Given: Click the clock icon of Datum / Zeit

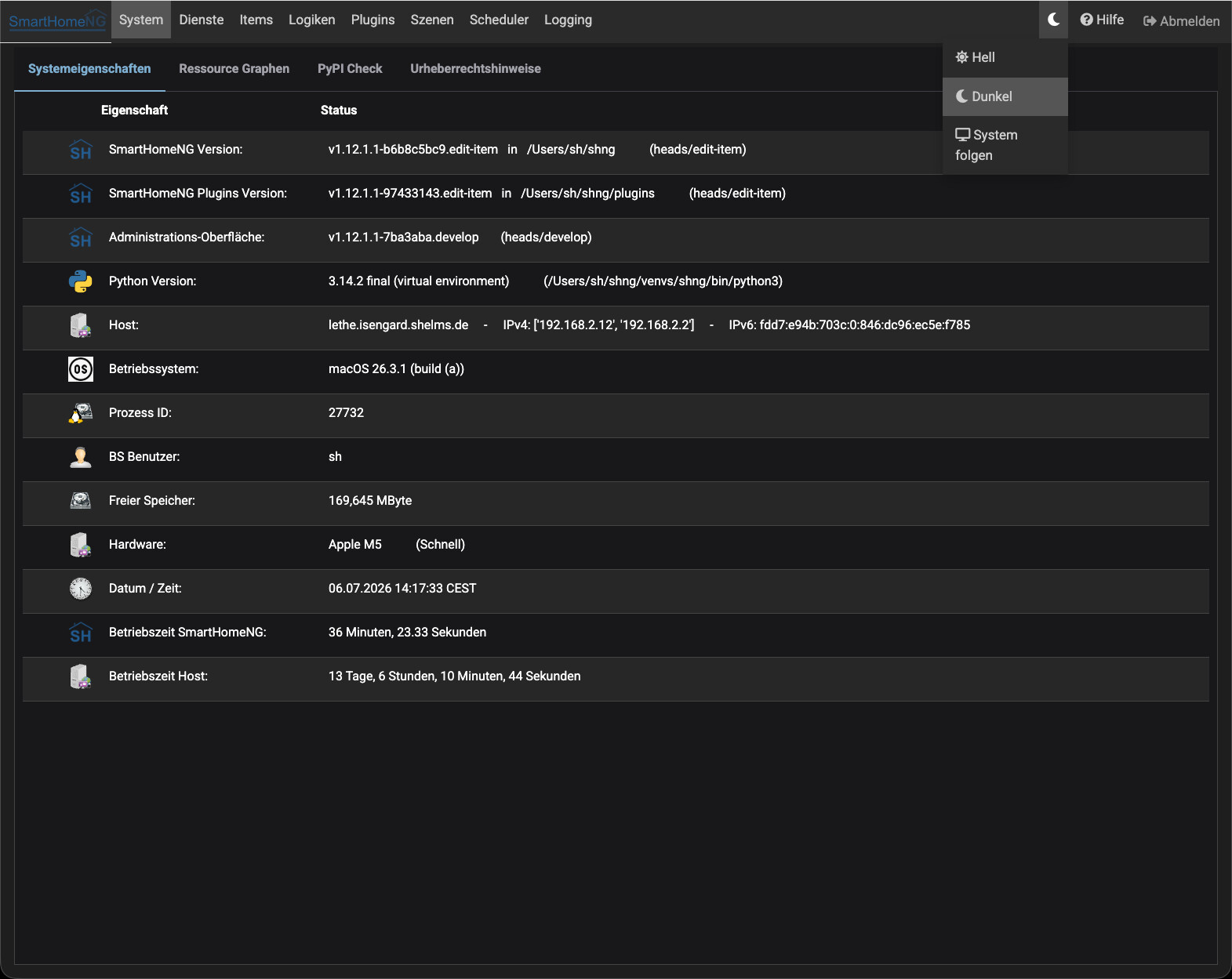Looking at the screenshot, I should point(81,589).
